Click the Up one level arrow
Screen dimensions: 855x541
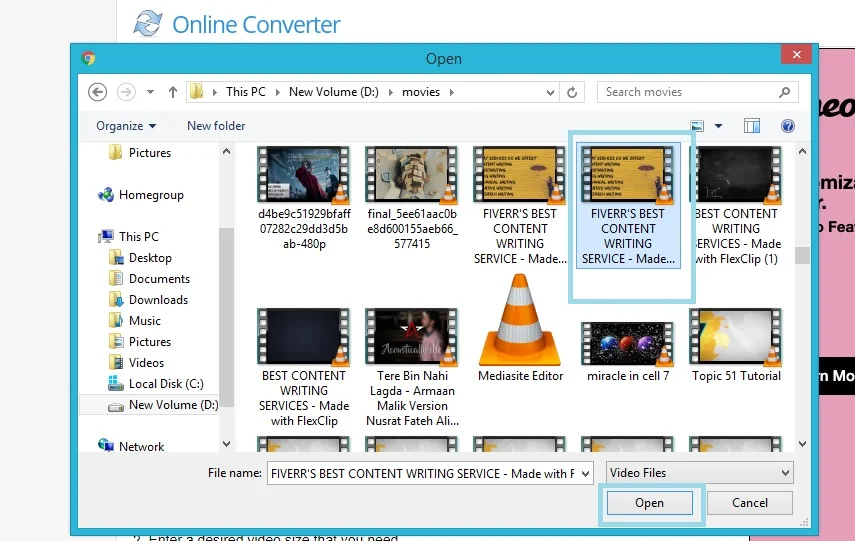[173, 92]
